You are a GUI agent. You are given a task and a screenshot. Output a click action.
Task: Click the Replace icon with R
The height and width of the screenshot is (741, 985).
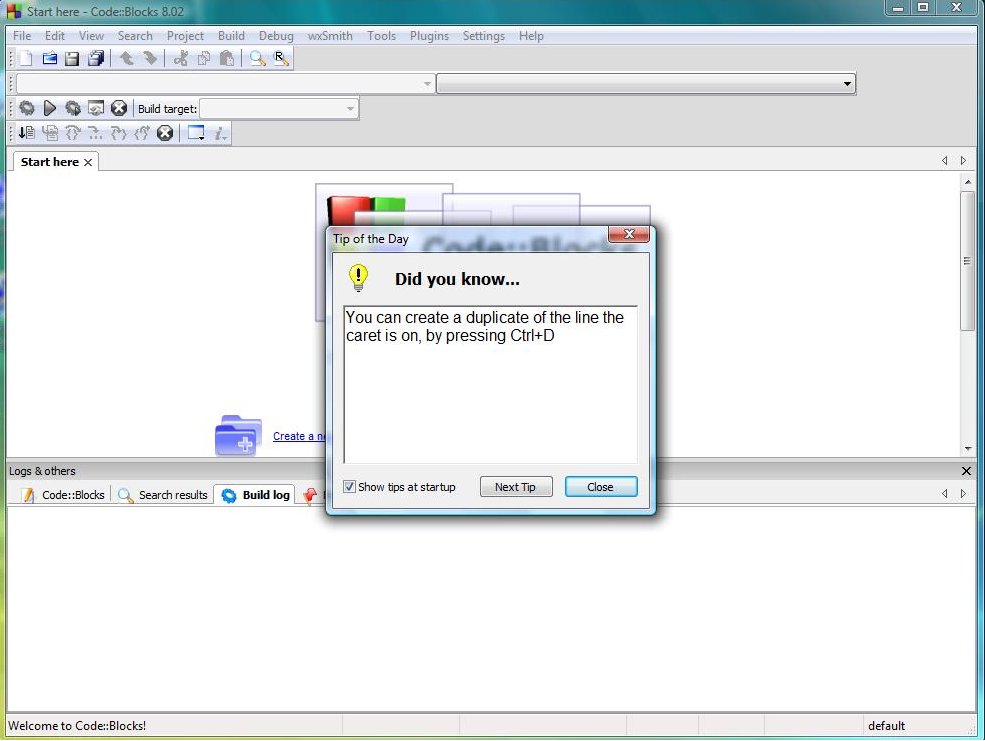coord(281,58)
